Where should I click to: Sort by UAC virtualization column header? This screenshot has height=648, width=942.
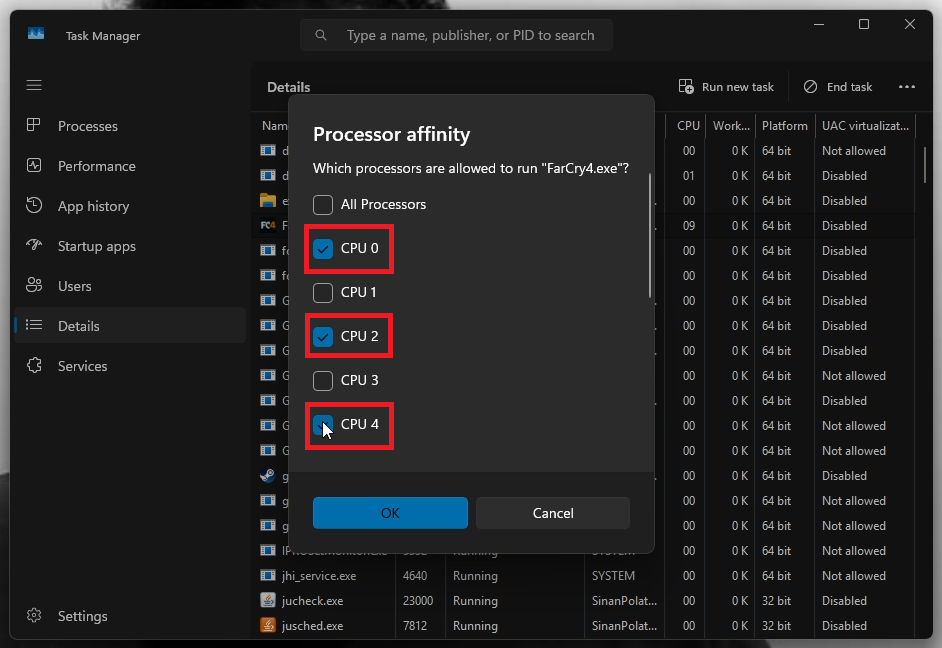click(865, 126)
